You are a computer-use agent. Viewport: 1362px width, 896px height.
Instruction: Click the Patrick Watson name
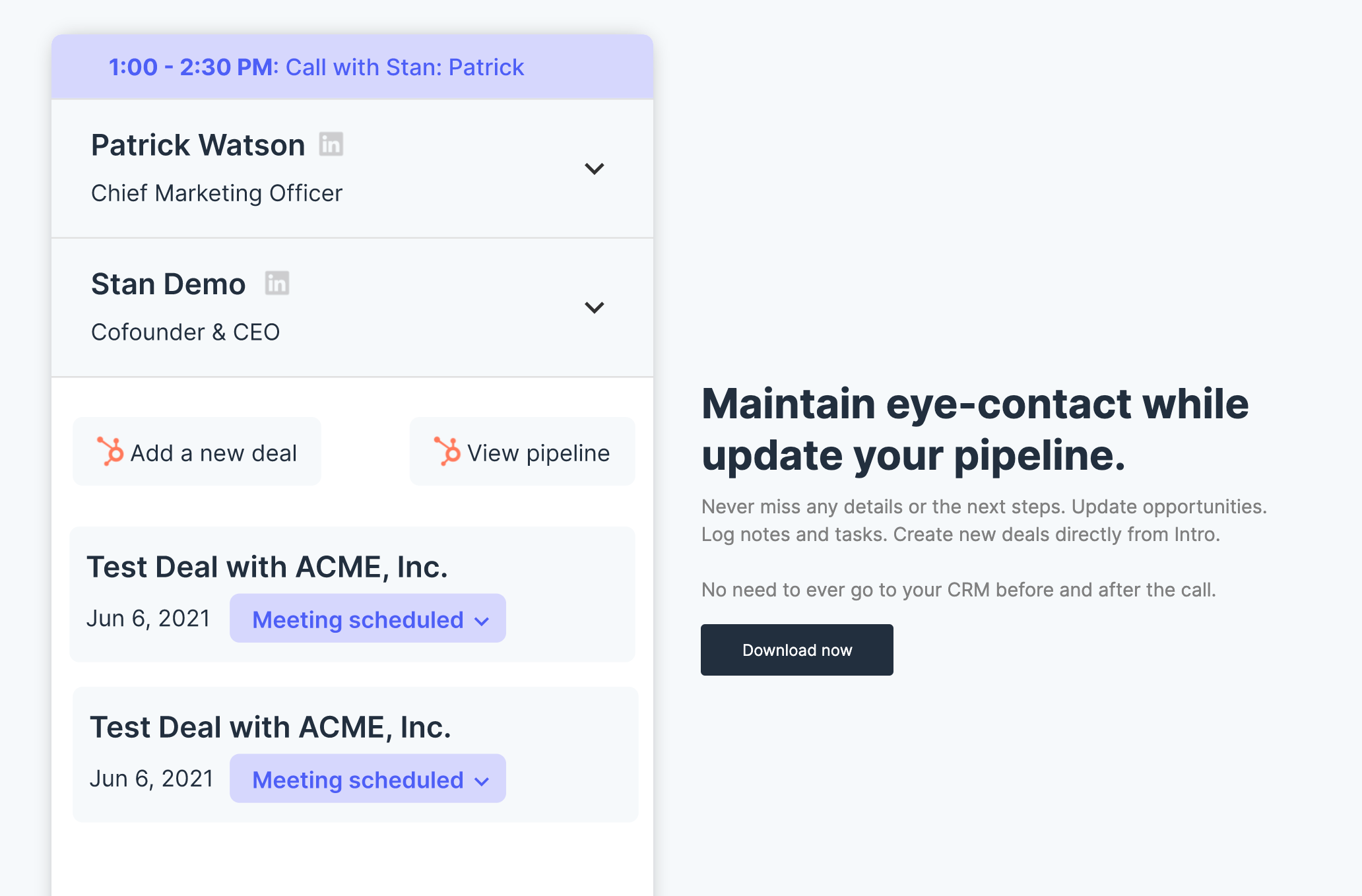198,145
